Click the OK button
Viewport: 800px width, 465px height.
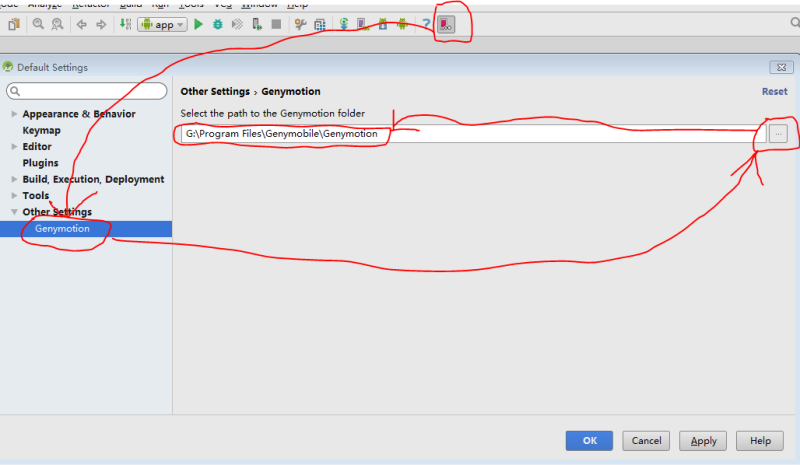(x=589, y=440)
